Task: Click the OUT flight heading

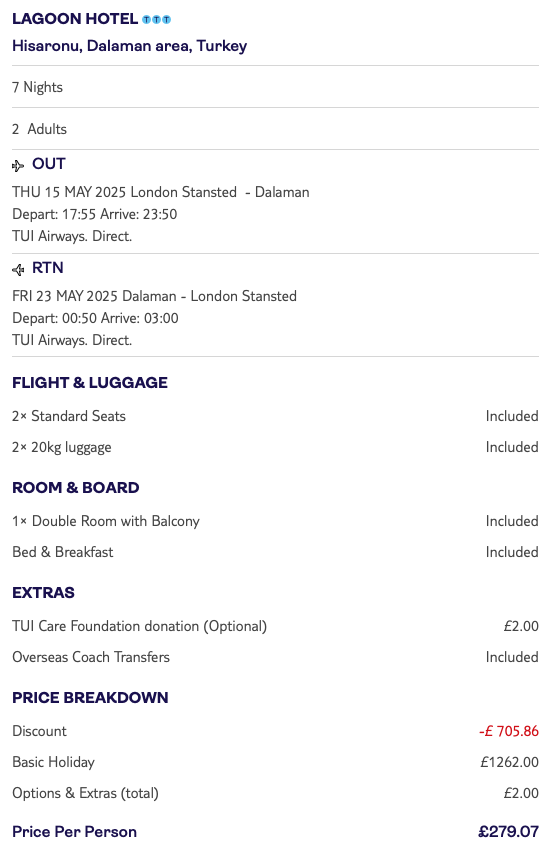Action: [49, 164]
